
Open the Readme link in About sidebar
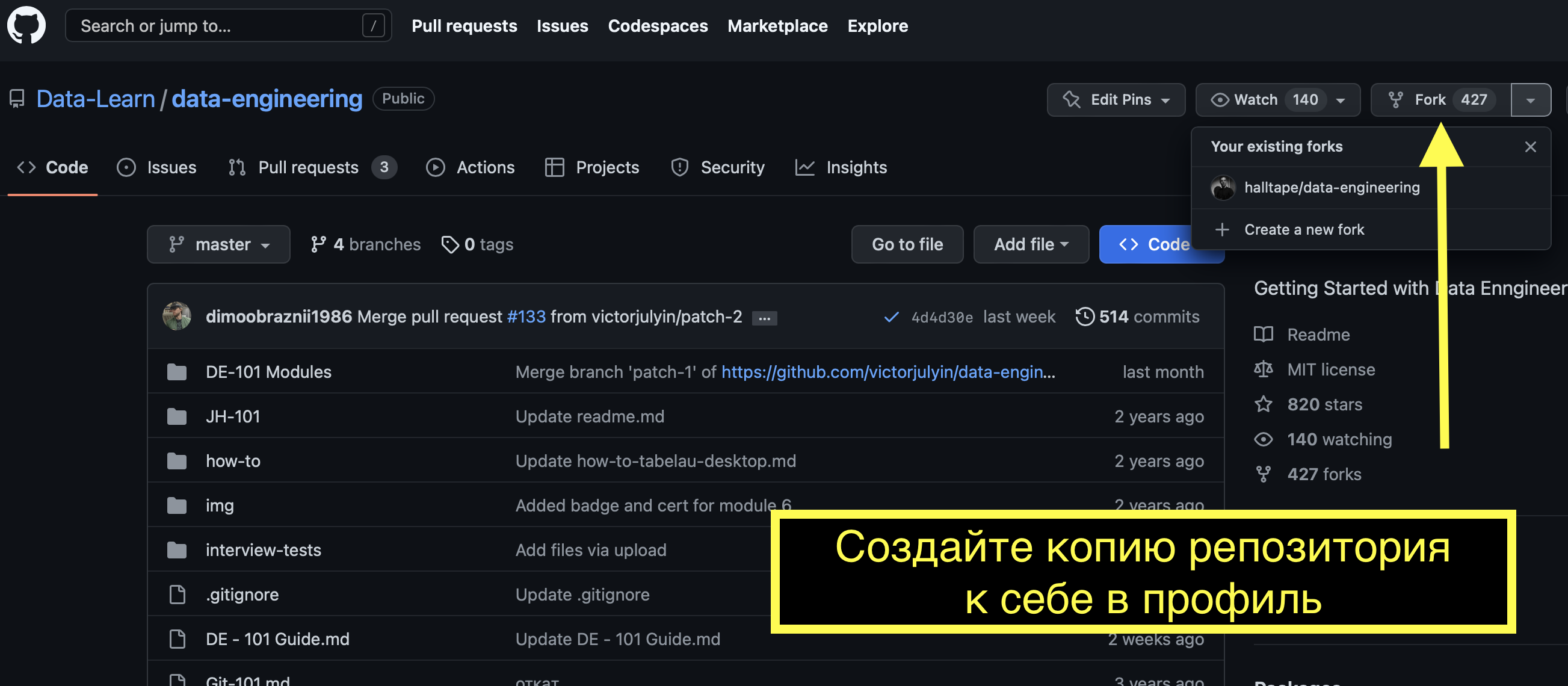point(1301,335)
